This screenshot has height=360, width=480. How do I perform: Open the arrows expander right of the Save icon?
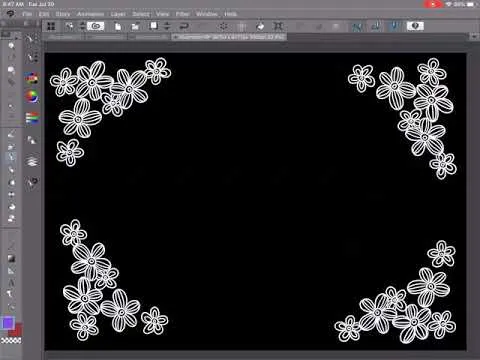[167, 26]
